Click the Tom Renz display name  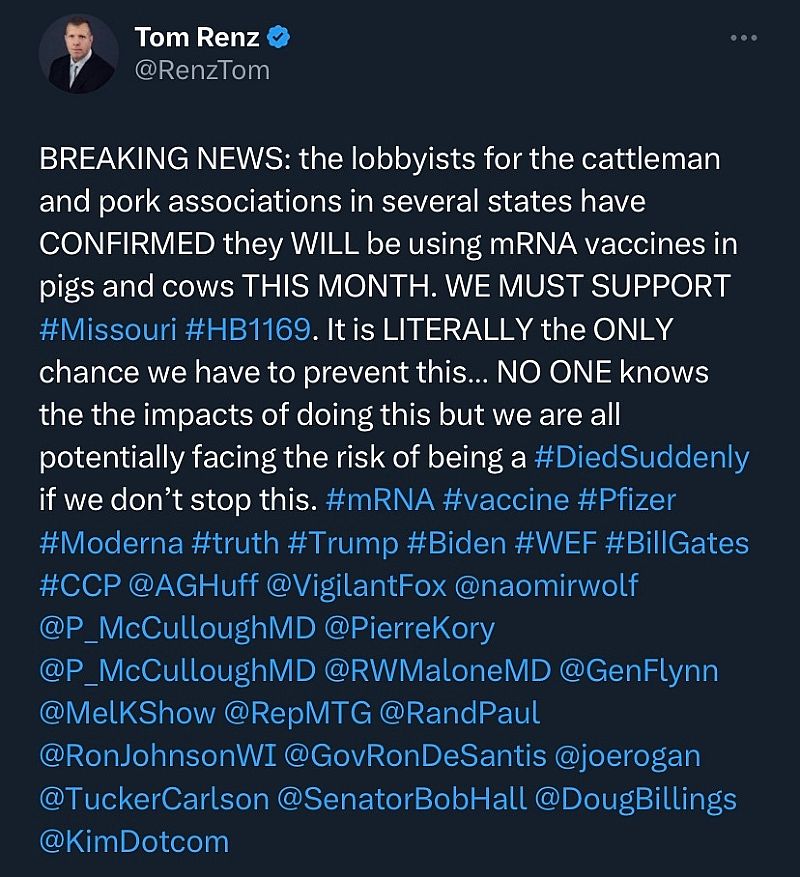click(x=197, y=38)
